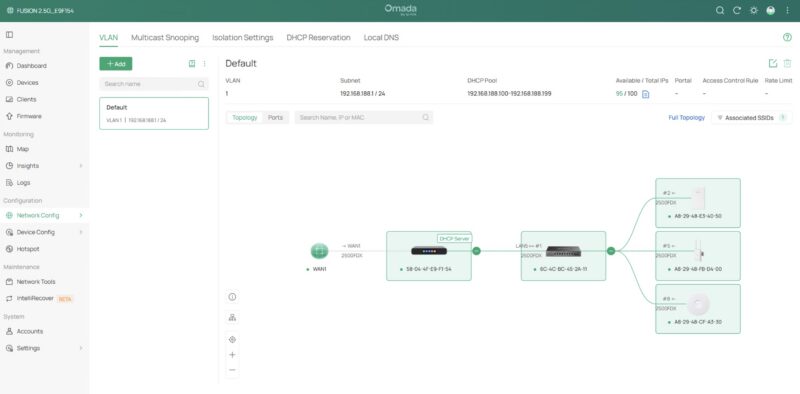Viewport: 800px width, 394px height.
Task: Click the Search Name, IP or MAC field
Action: click(364, 118)
